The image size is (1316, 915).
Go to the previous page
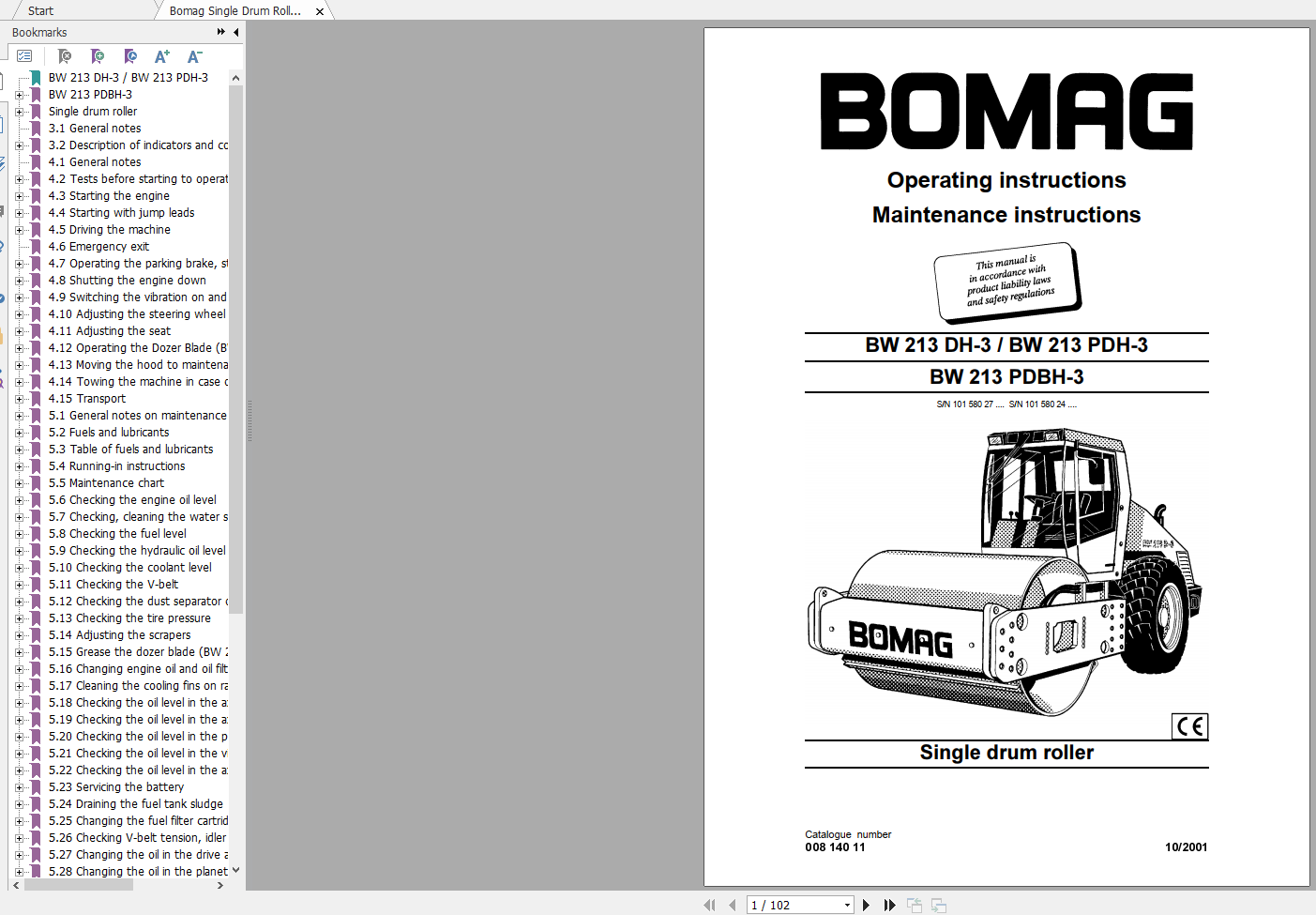coord(733,905)
